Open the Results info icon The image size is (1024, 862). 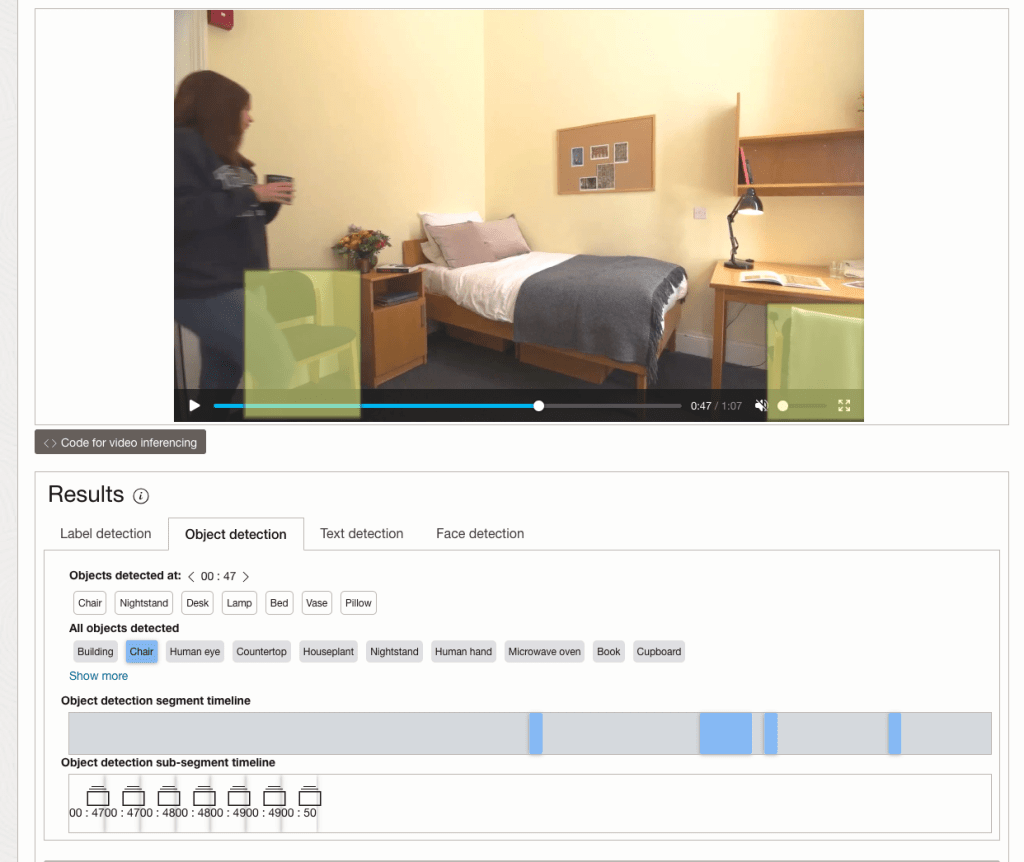pos(141,496)
